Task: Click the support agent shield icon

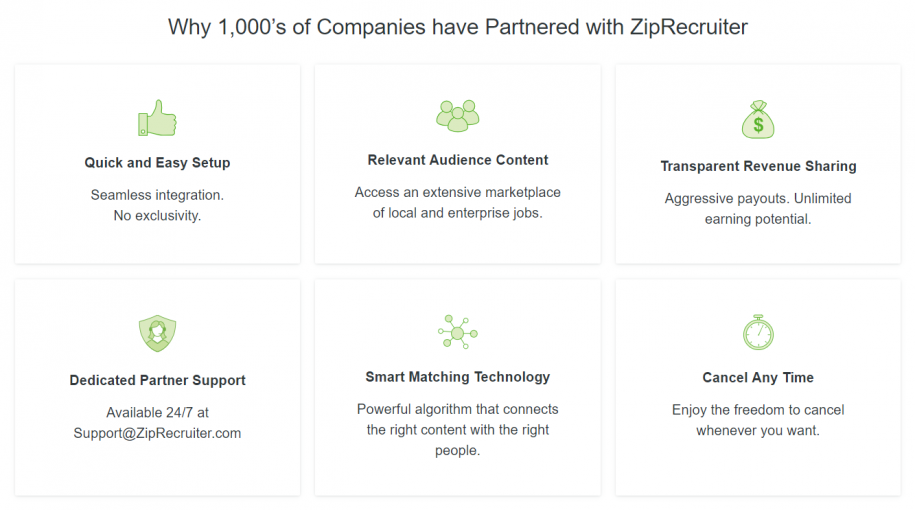Action: tap(157, 333)
